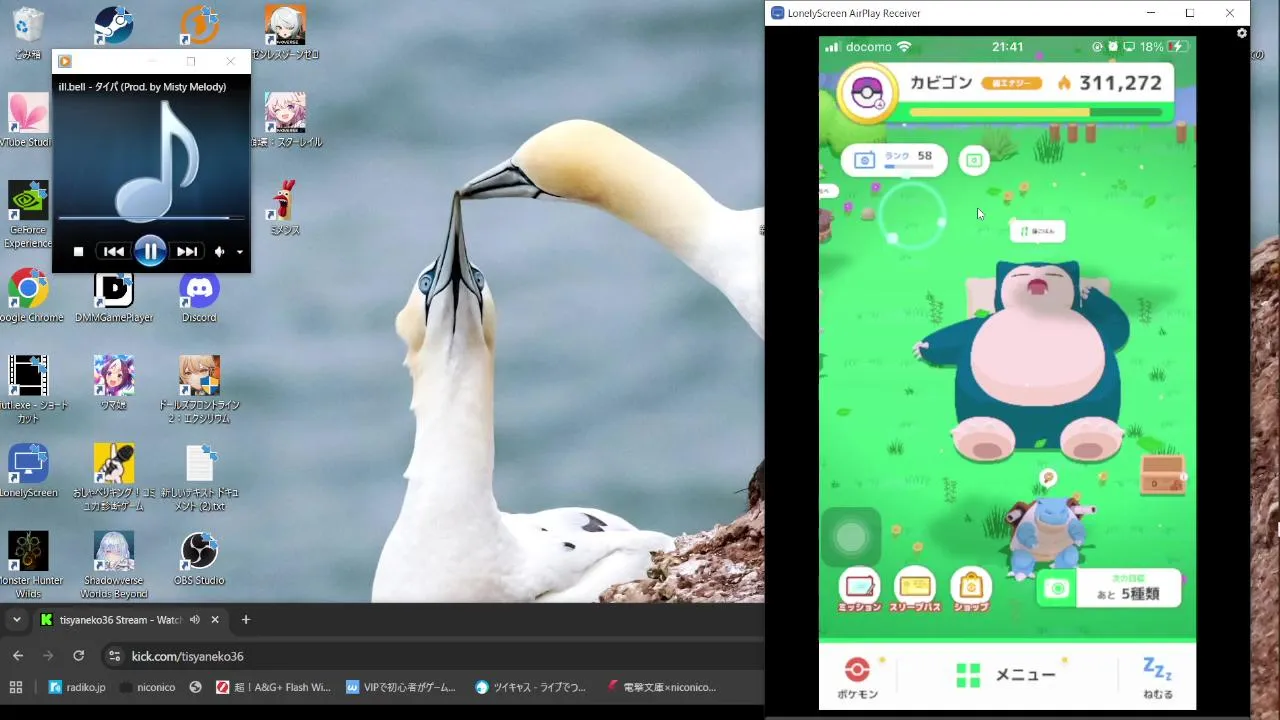View site information for kick.com
The height and width of the screenshot is (720, 1280).
point(114,656)
